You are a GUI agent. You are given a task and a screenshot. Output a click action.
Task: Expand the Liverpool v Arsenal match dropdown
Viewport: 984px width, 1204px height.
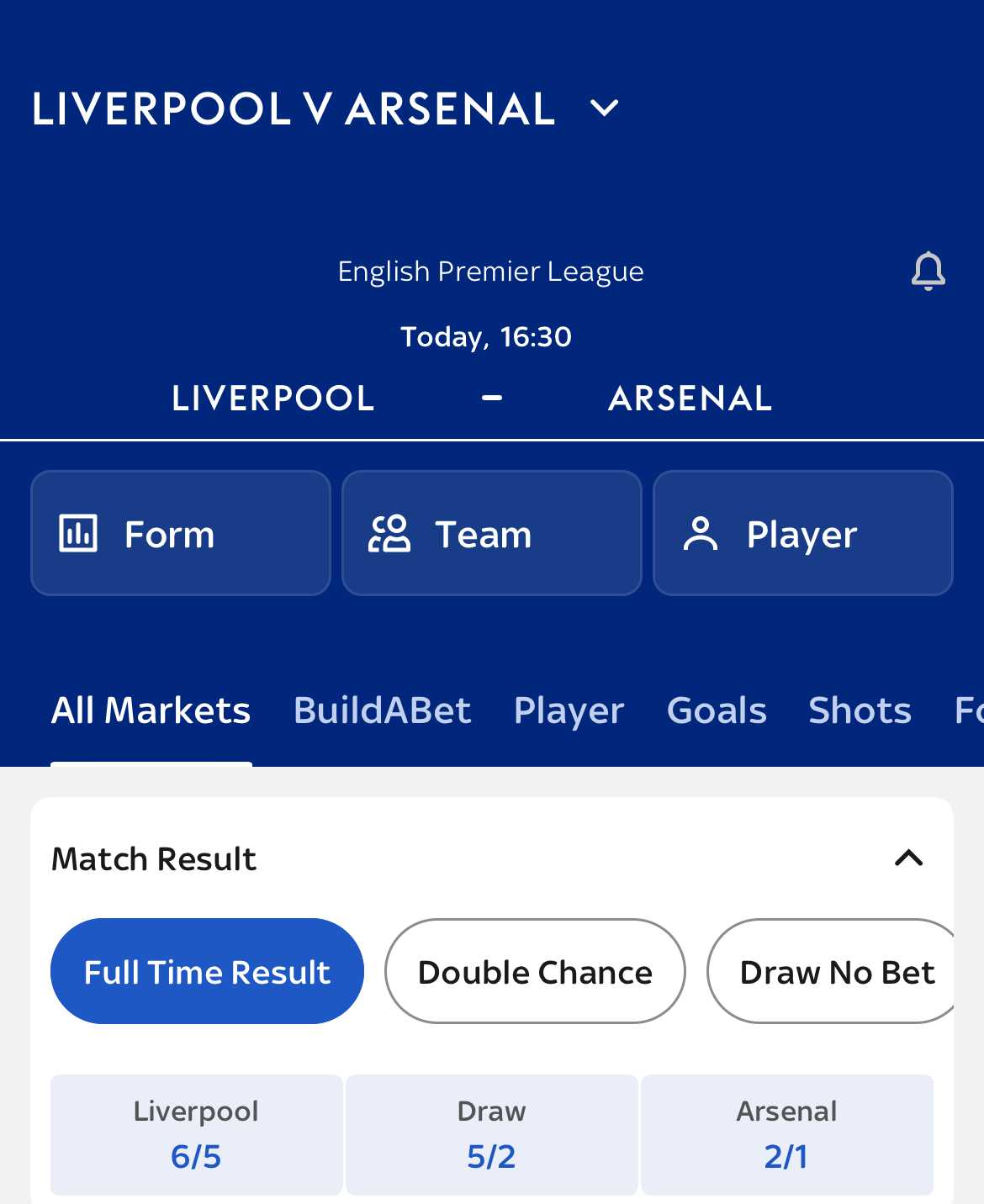click(605, 108)
